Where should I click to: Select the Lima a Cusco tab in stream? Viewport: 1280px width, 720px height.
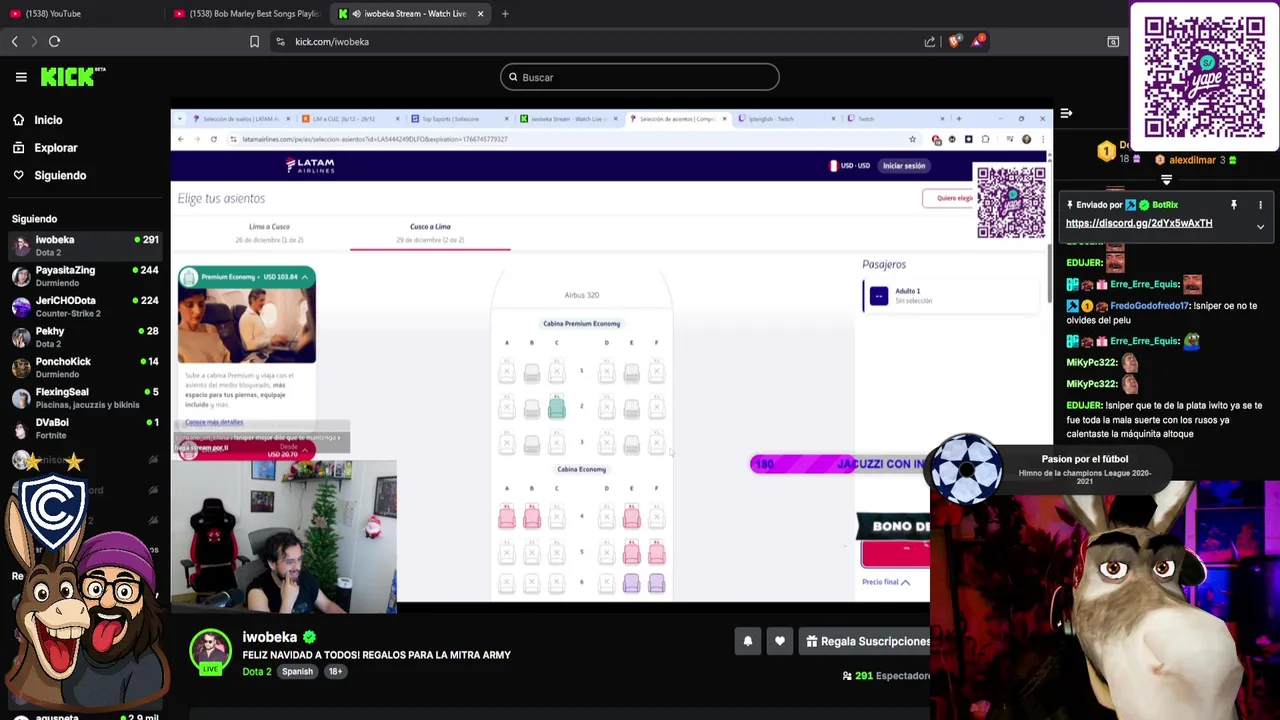[x=269, y=232]
